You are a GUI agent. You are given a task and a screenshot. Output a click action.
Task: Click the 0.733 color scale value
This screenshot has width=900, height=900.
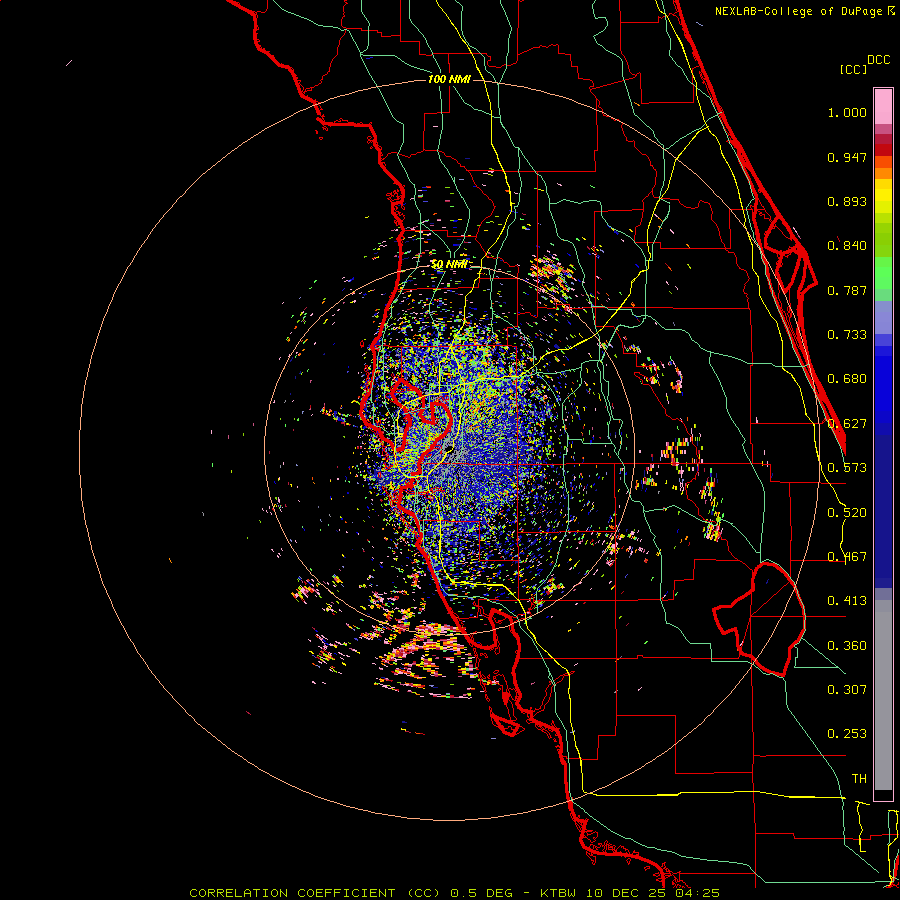(x=847, y=335)
